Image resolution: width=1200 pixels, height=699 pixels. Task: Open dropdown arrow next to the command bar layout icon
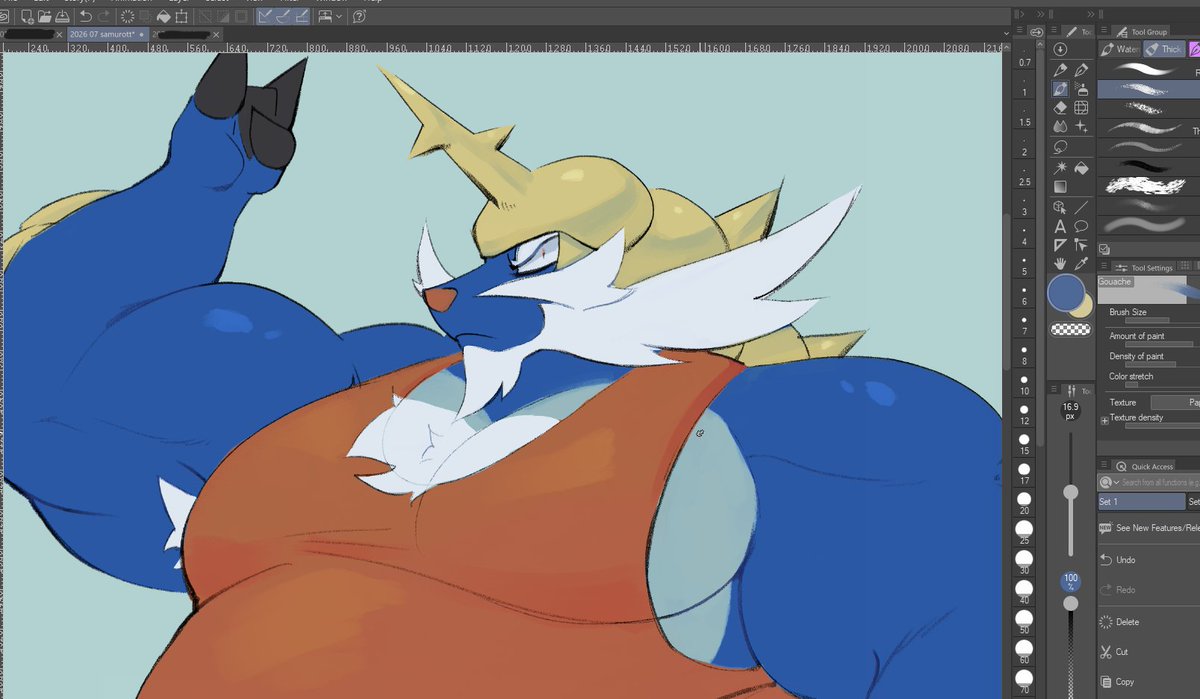pyautogui.click(x=339, y=16)
